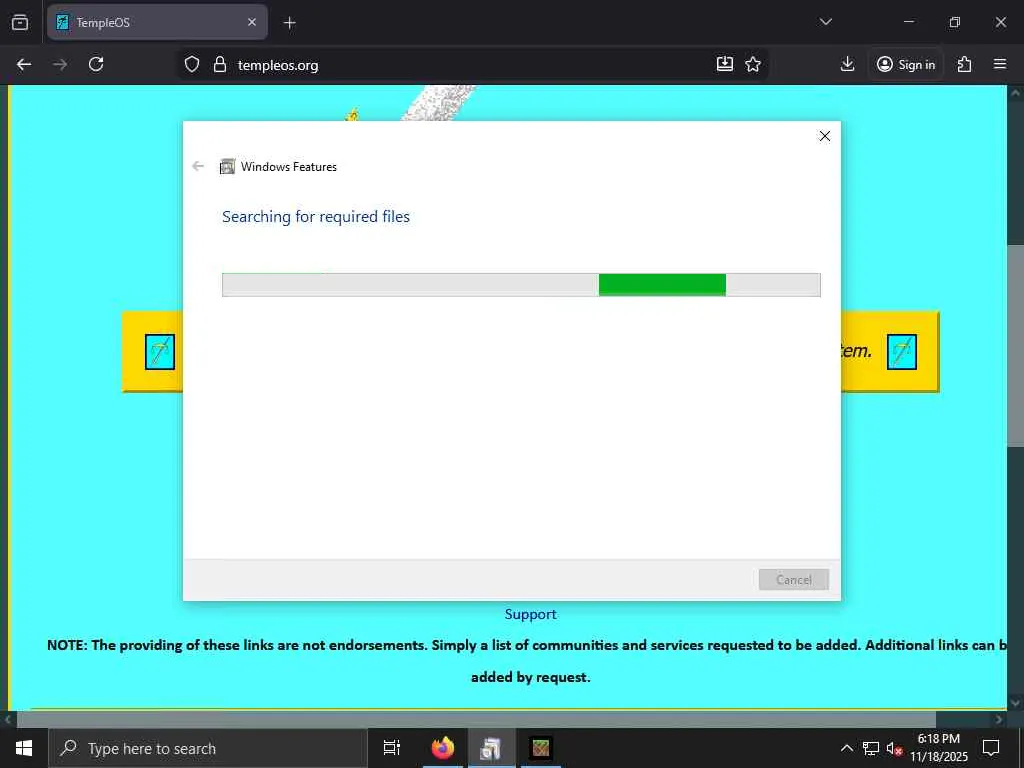Click the page vertical scrollbar thumb
1024x768 pixels.
(x=1015, y=346)
